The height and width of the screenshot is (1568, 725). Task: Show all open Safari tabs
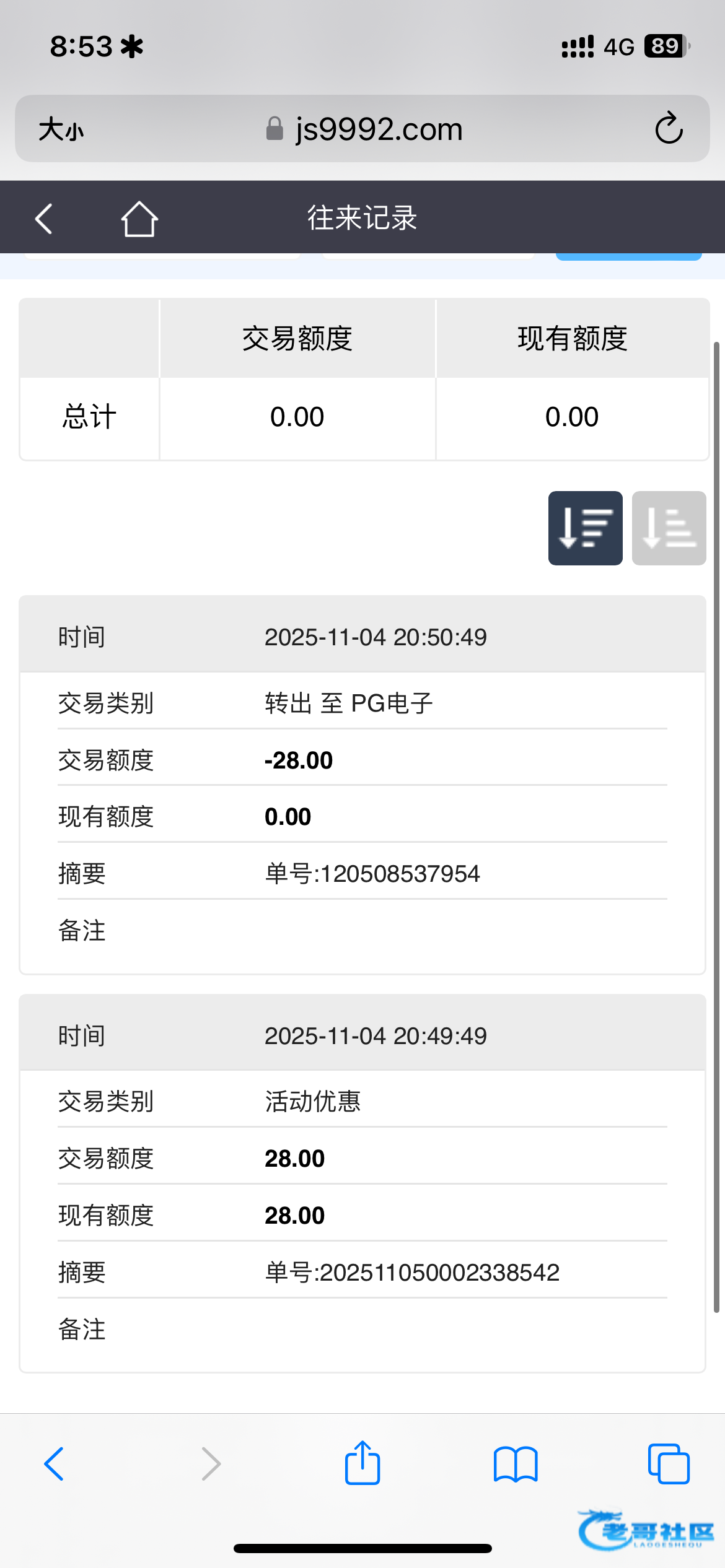(x=668, y=1464)
